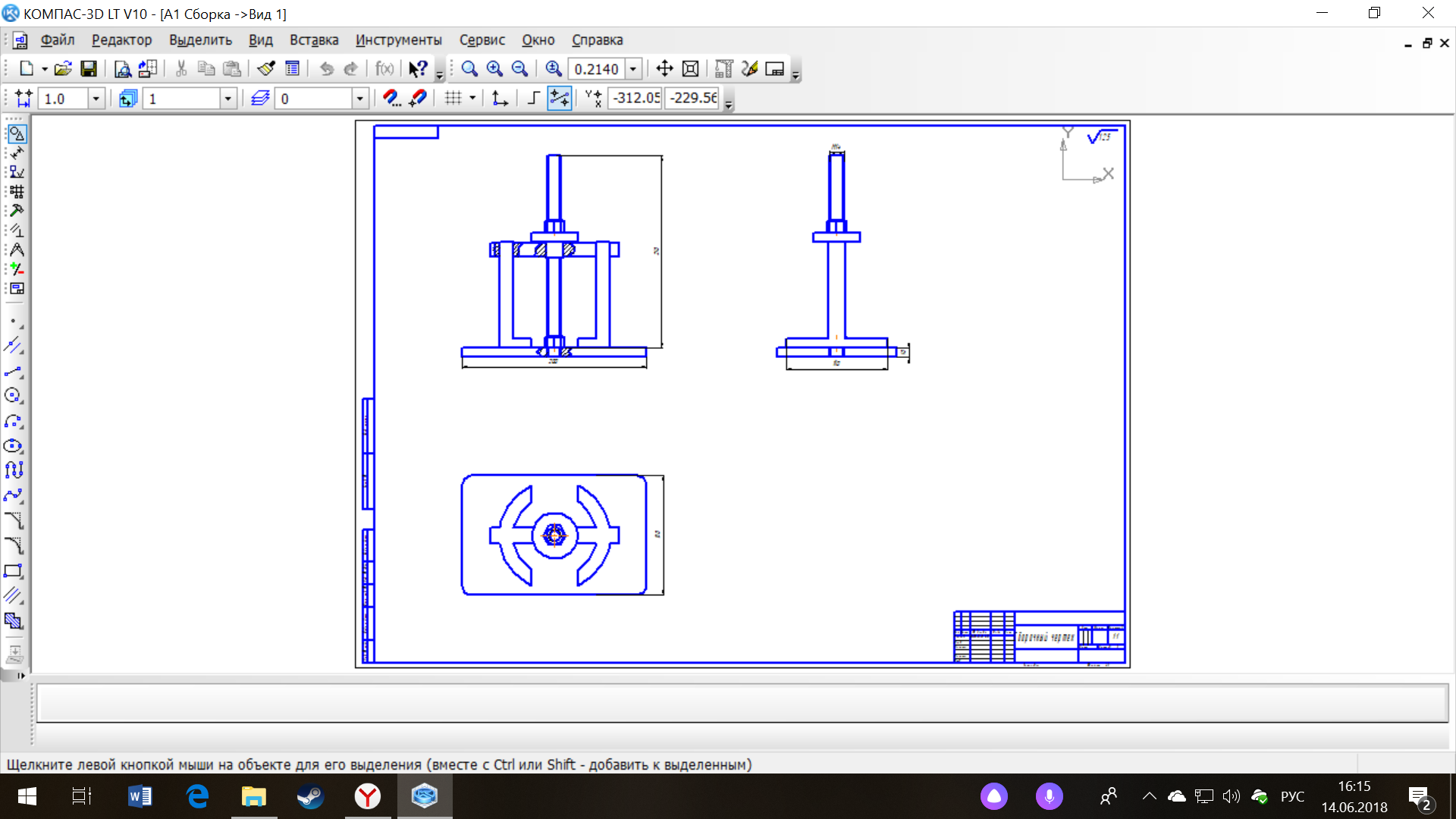Open the cursor step 1.0 dropdown
Image resolution: width=1456 pixels, height=819 pixels.
coord(96,99)
